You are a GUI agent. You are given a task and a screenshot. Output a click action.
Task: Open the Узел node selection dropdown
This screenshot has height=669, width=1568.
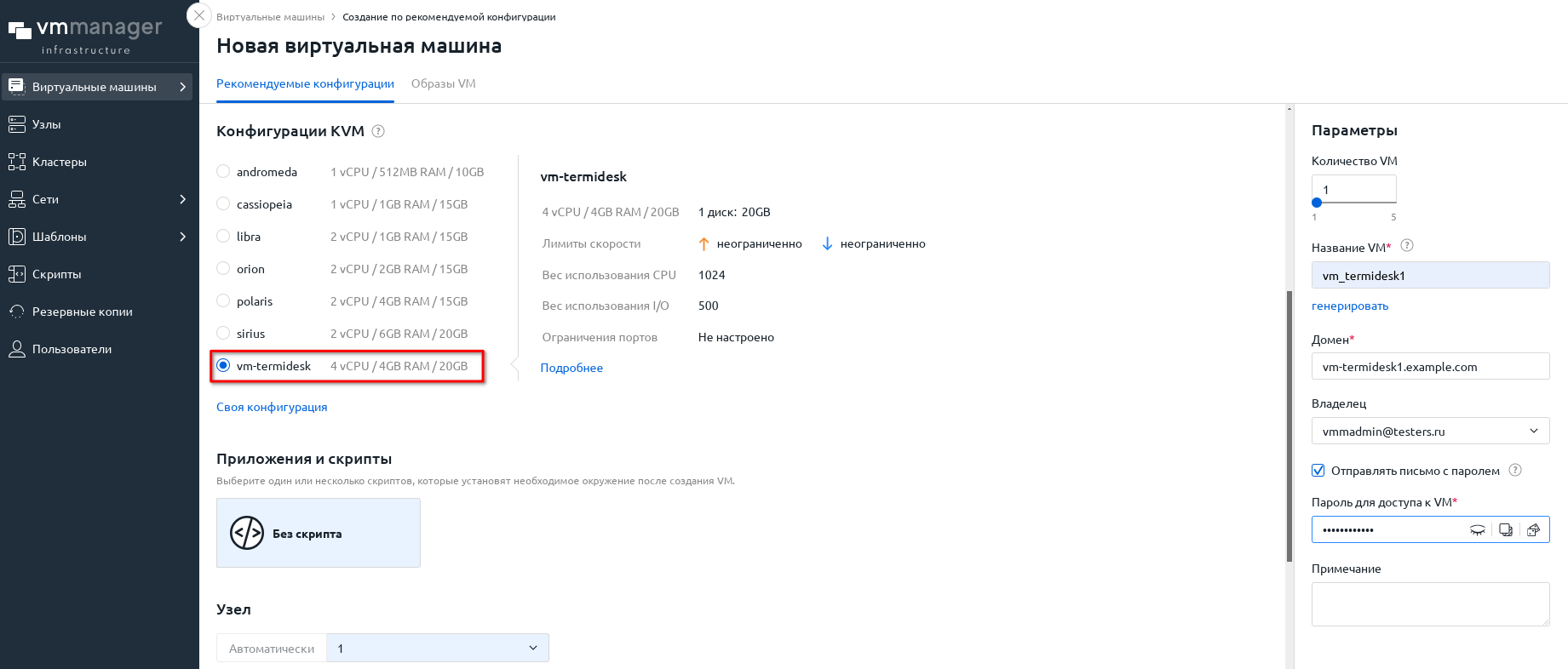(437, 648)
